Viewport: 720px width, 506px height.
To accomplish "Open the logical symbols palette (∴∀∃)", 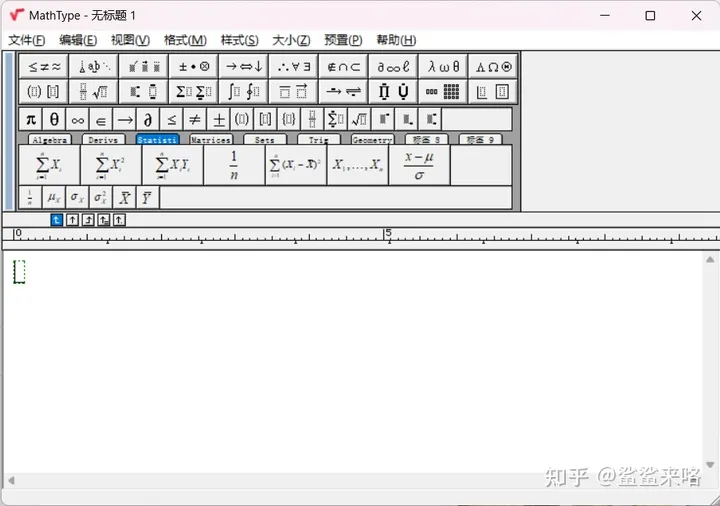I will 294,67.
